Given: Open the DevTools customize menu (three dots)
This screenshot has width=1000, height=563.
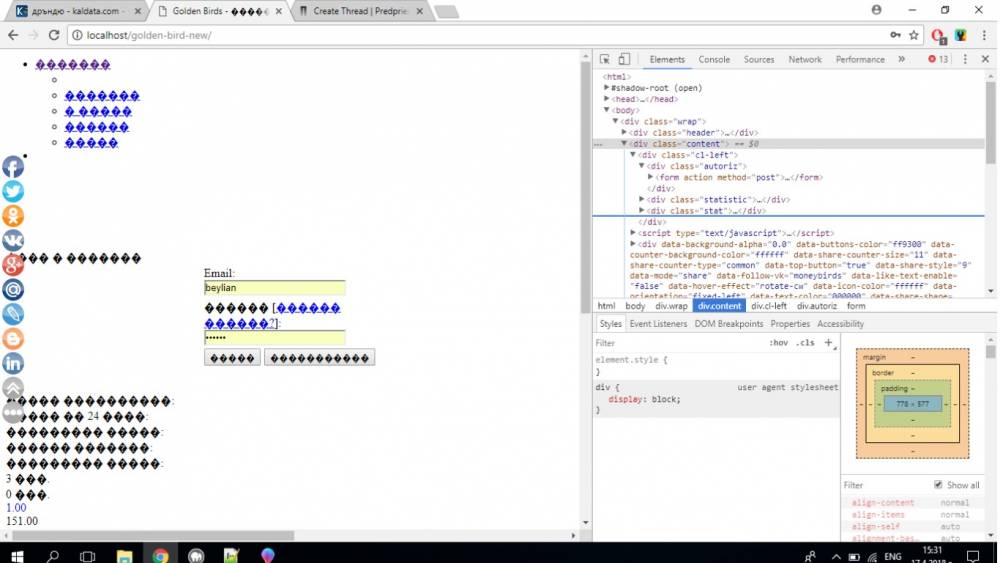Looking at the screenshot, I should click(x=965, y=59).
